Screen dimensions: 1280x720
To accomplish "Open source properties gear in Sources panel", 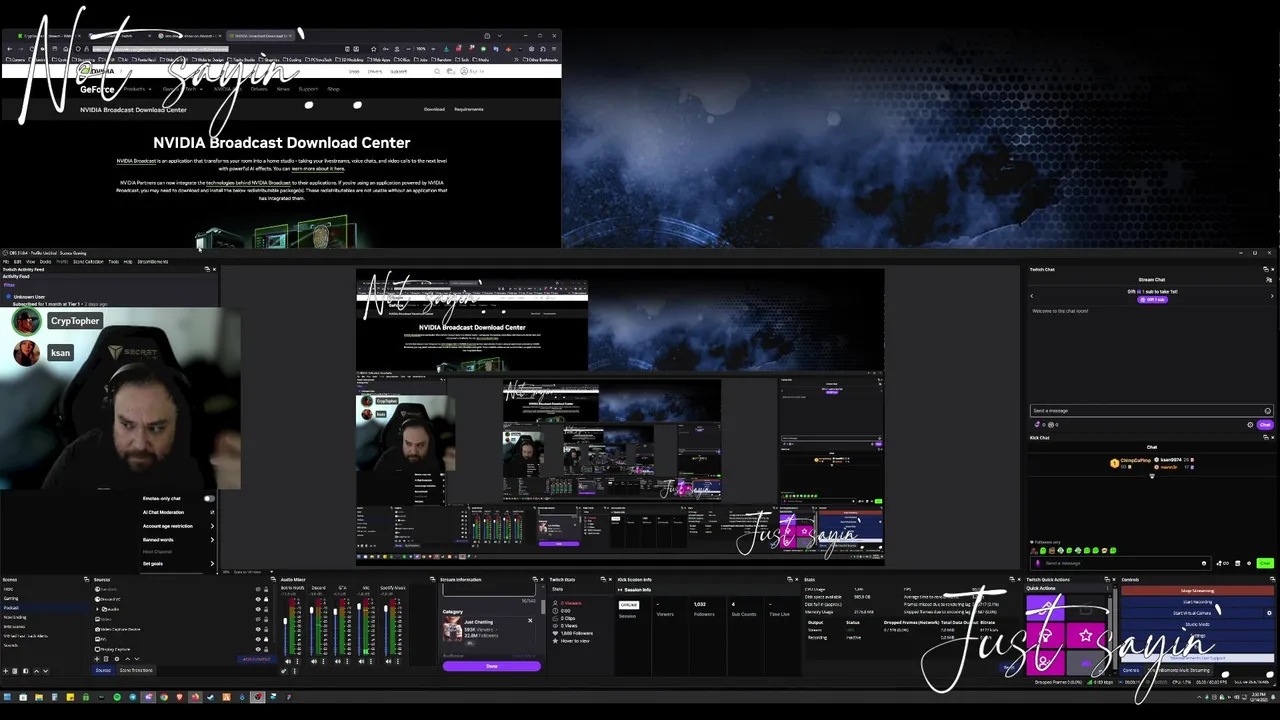I will [x=117, y=659].
